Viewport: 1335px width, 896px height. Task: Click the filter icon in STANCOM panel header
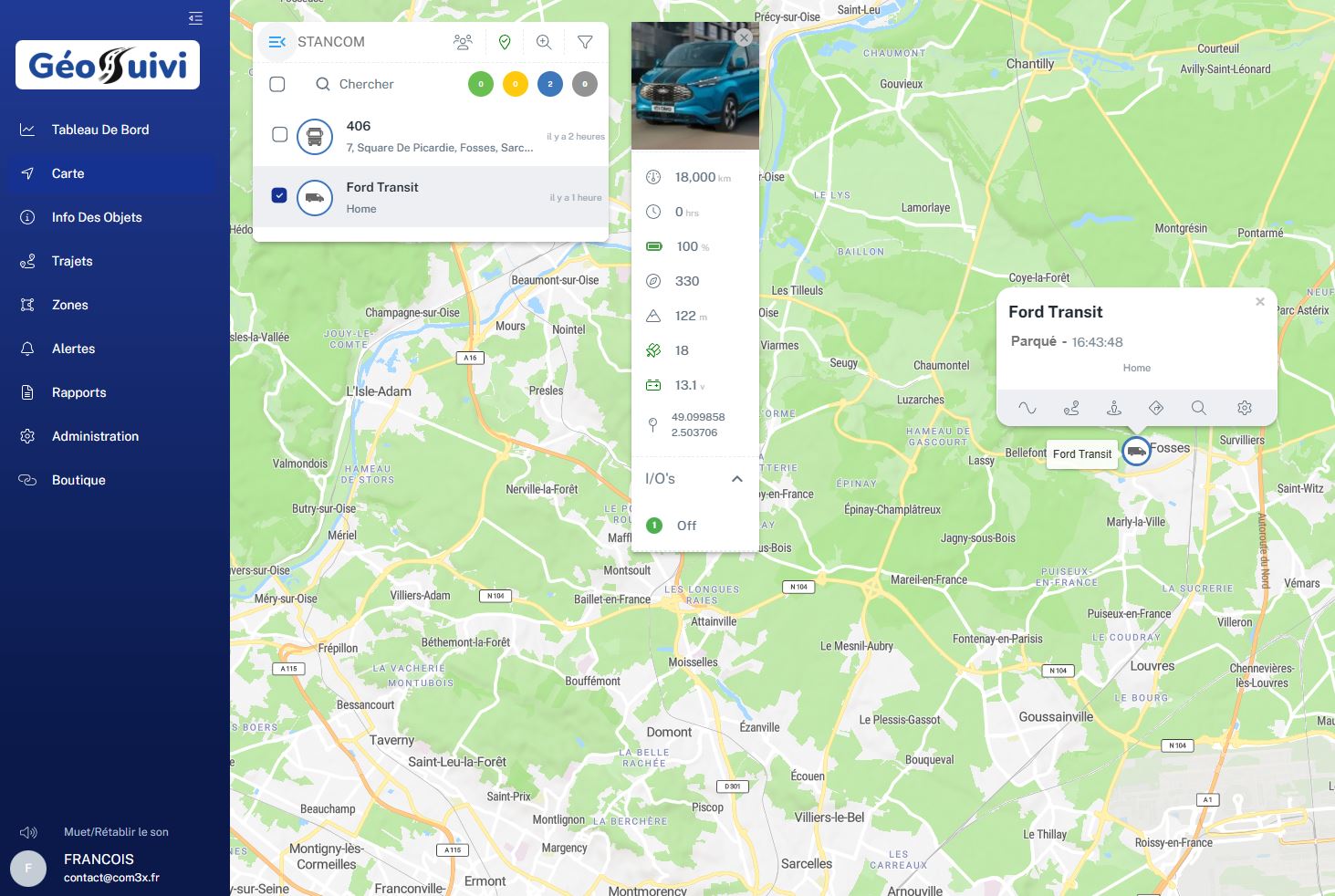pos(585,41)
